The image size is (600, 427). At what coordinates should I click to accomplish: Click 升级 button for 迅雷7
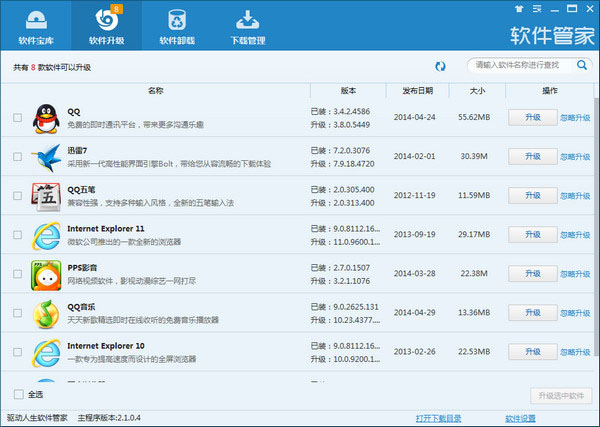pyautogui.click(x=533, y=156)
